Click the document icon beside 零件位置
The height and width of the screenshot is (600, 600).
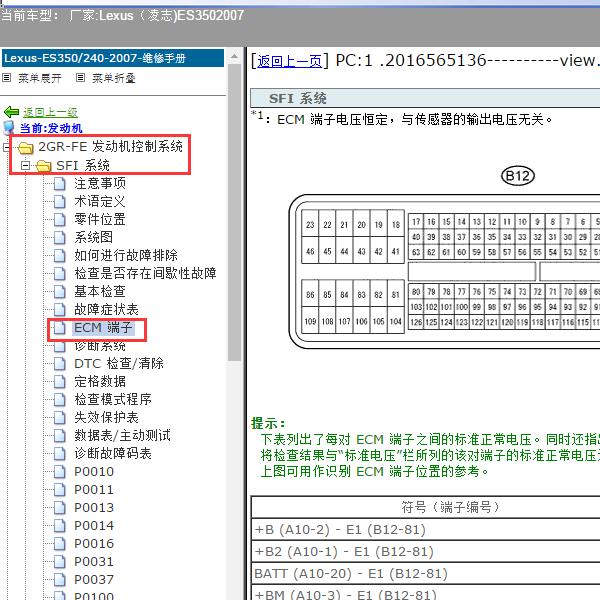pos(60,220)
